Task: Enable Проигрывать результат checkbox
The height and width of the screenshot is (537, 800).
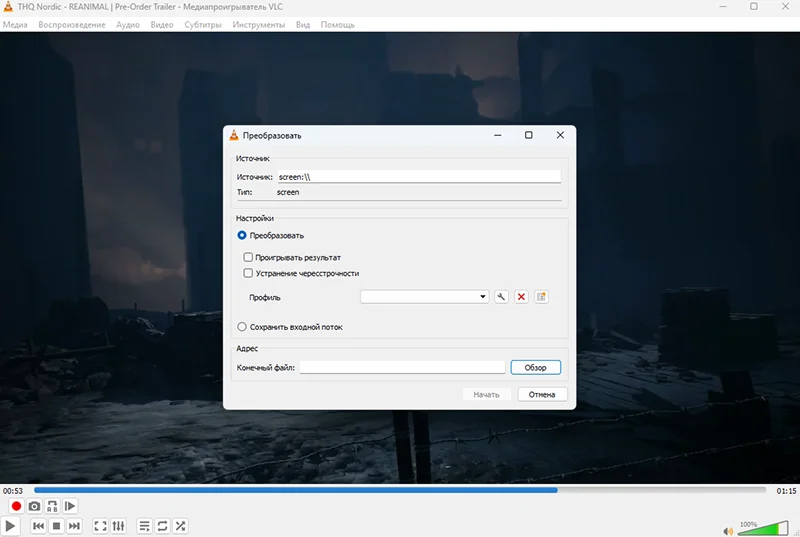Action: 248,257
